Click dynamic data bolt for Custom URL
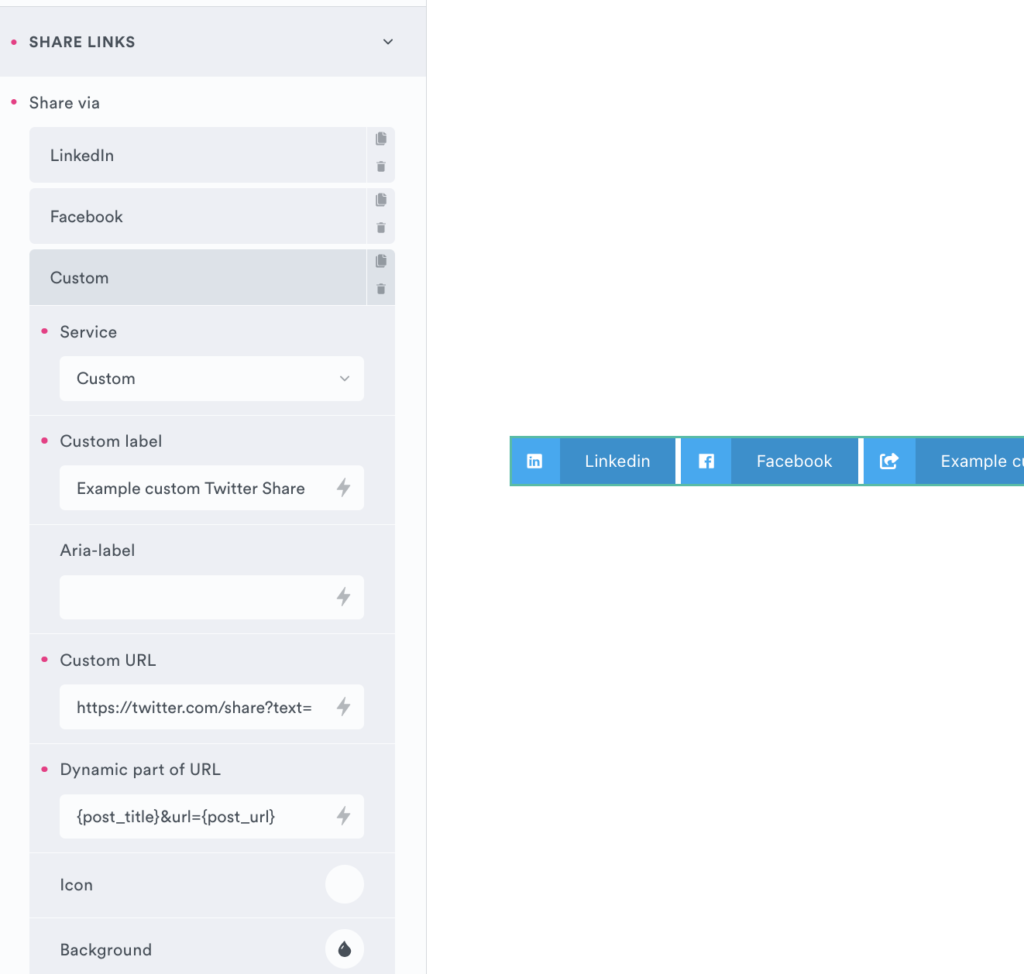The height and width of the screenshot is (974, 1024). click(343, 707)
